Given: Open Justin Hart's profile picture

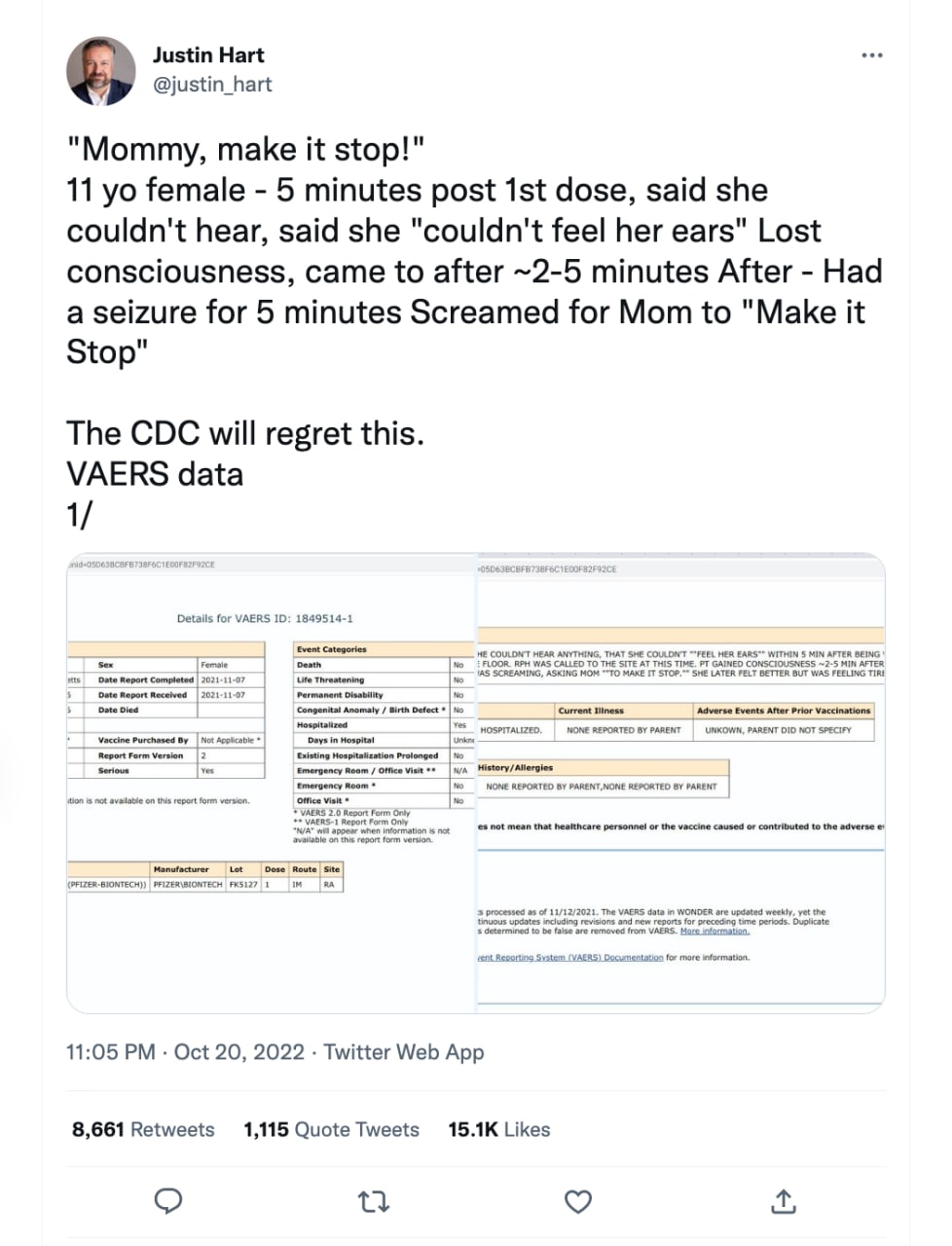Looking at the screenshot, I should coord(100,71).
